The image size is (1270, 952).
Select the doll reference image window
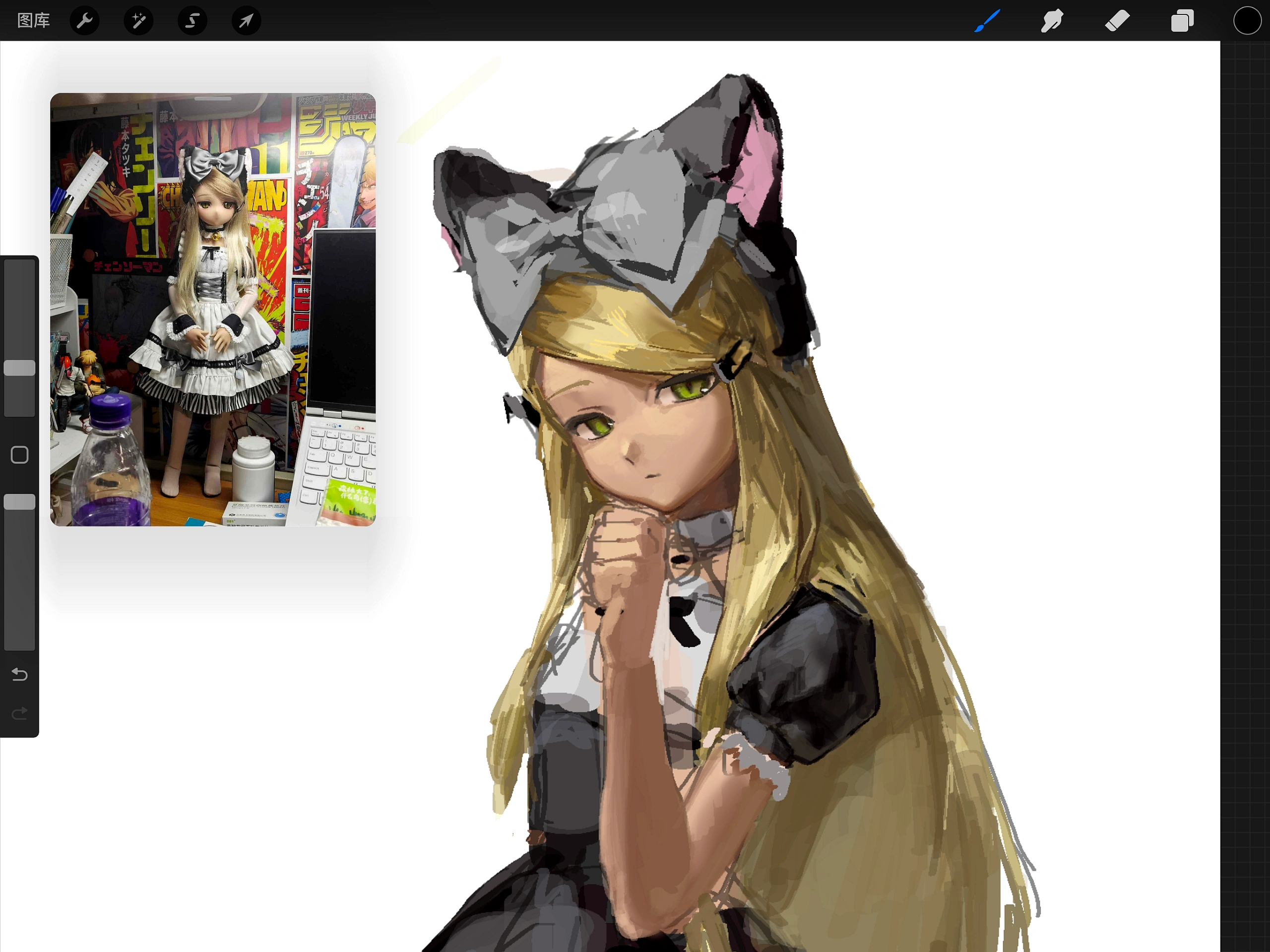[213, 310]
